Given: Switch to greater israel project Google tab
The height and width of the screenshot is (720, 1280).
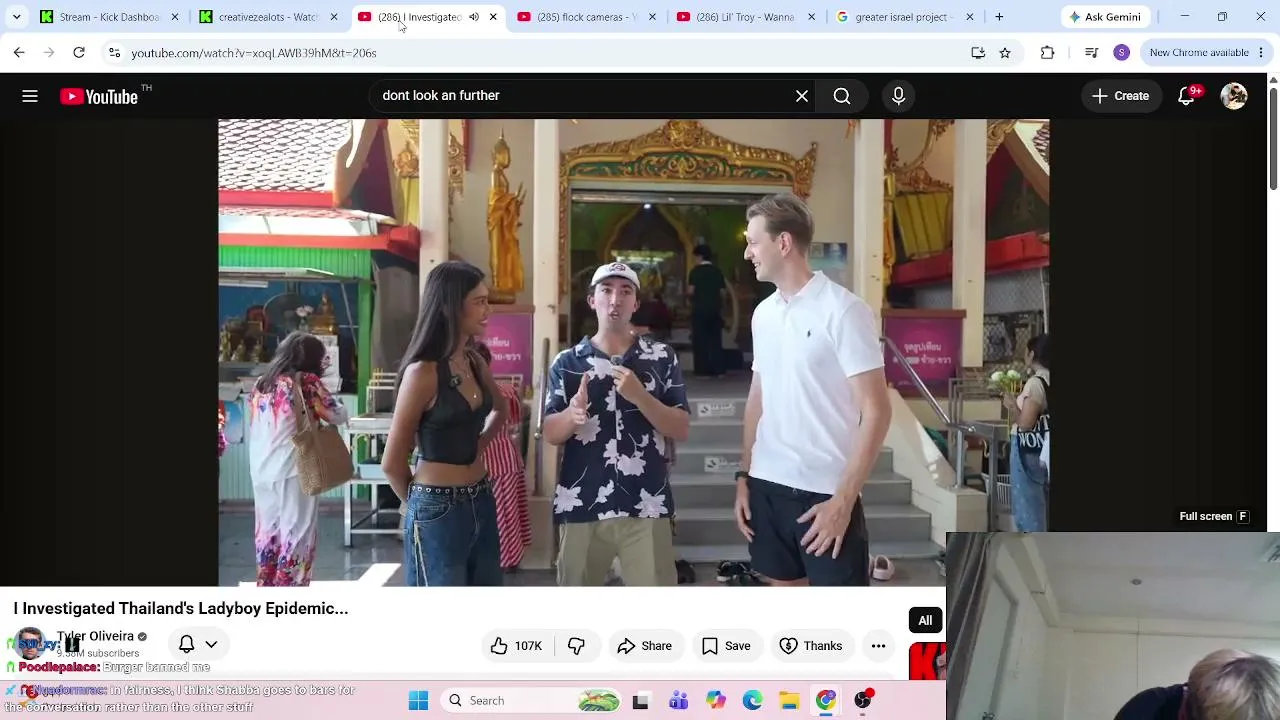Looking at the screenshot, I should point(904,17).
